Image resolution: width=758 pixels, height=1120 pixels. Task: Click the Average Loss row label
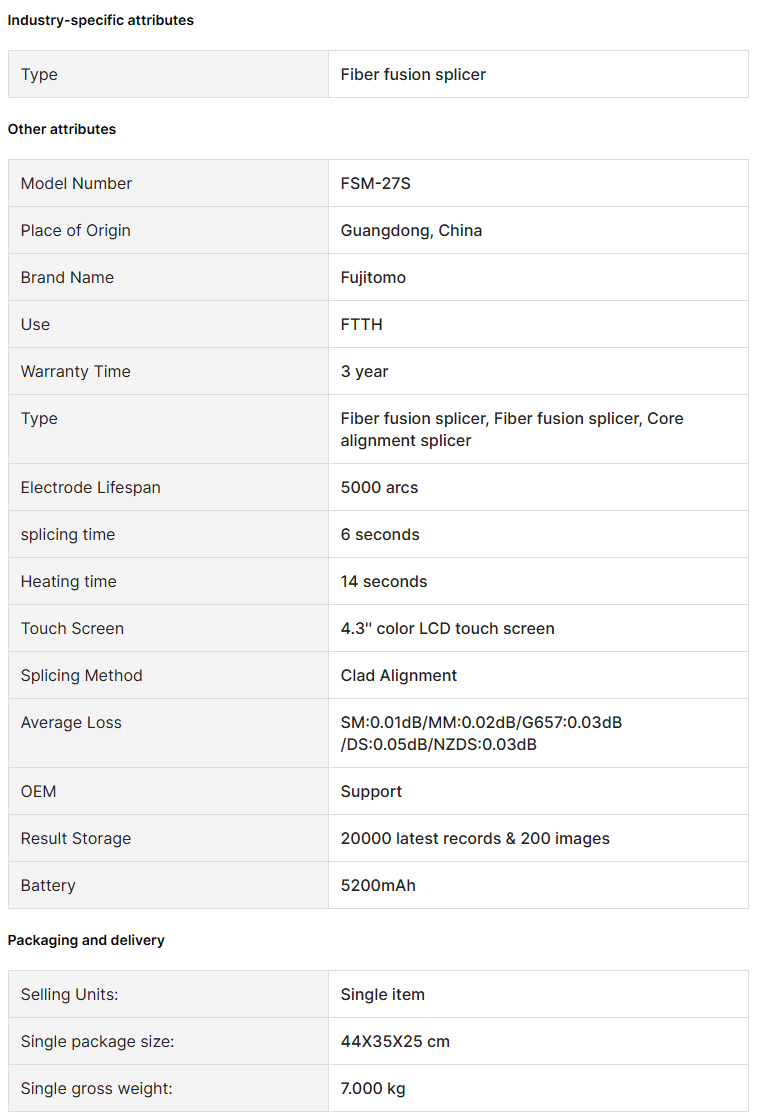coord(71,723)
